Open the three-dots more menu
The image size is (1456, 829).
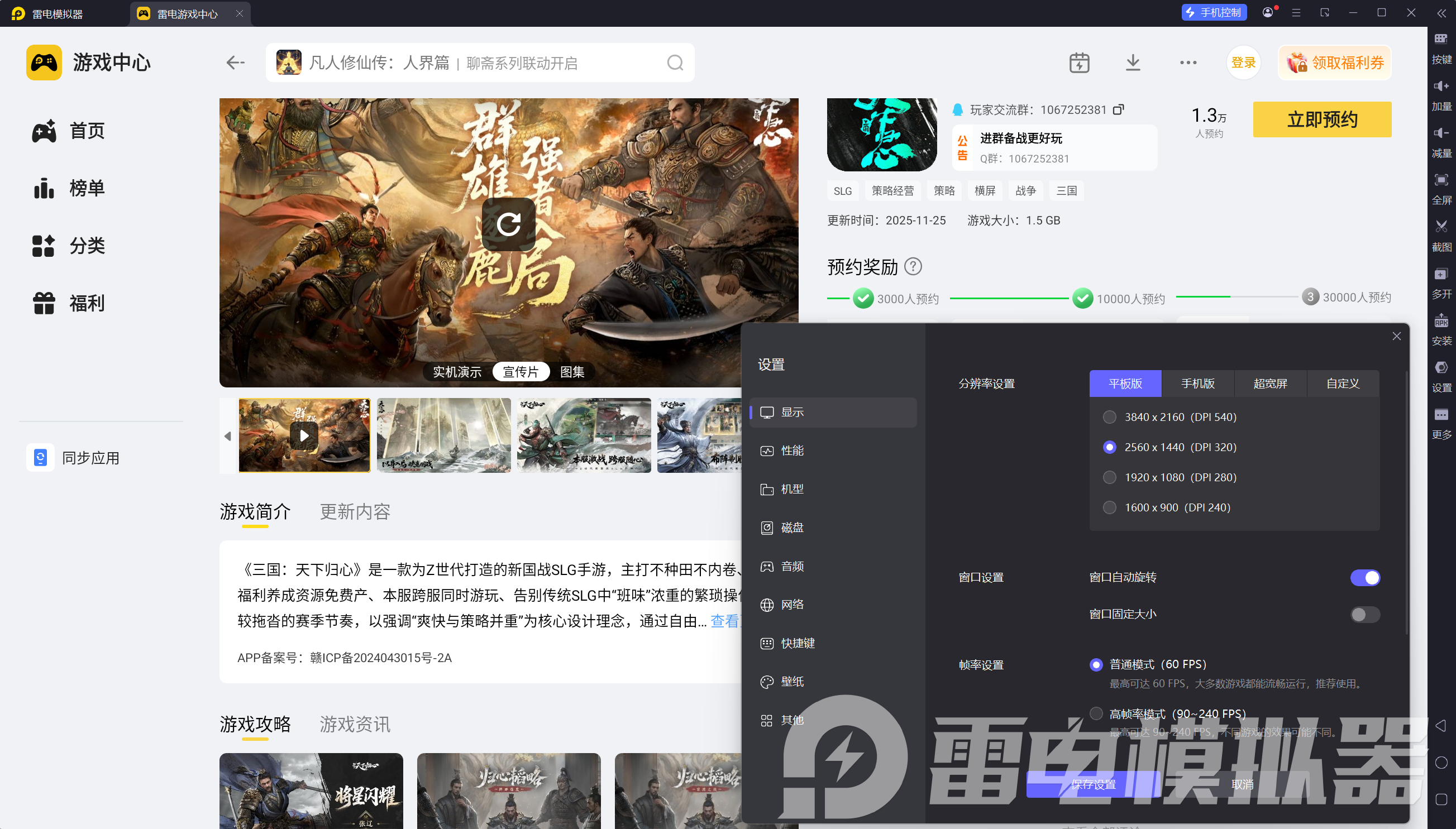[1188, 63]
